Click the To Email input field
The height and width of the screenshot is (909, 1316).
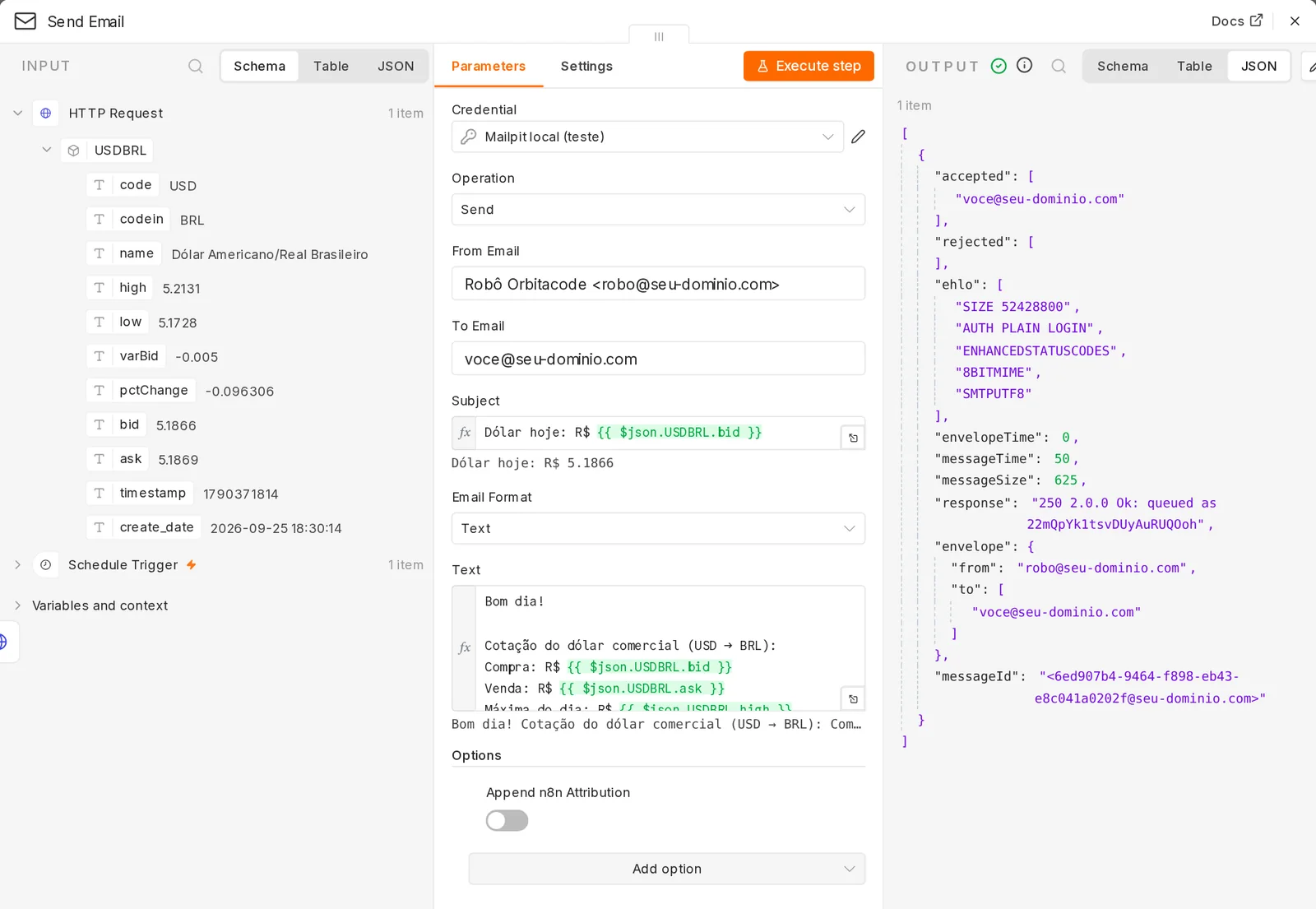(x=658, y=359)
